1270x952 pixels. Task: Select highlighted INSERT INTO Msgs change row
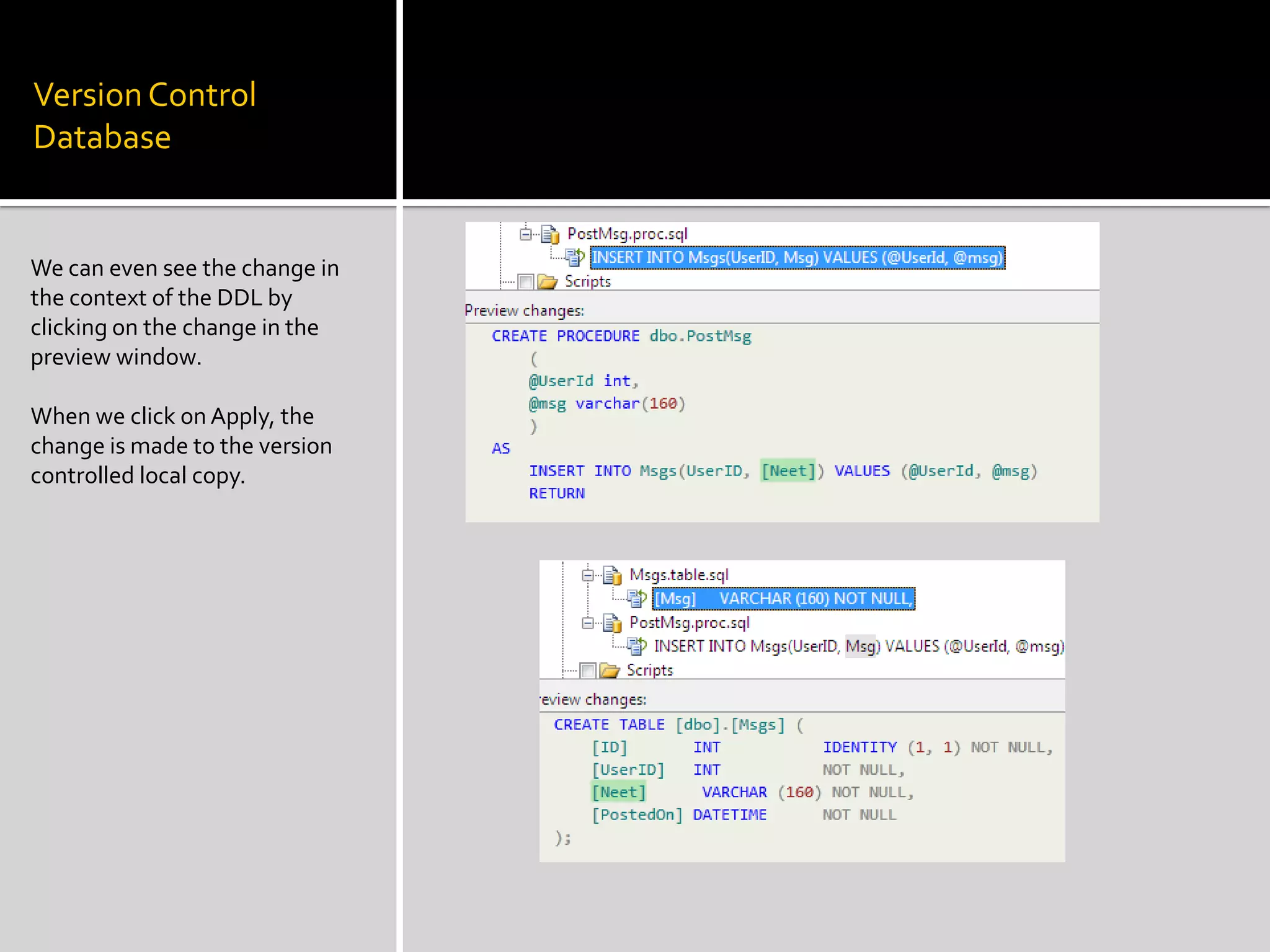[797, 258]
